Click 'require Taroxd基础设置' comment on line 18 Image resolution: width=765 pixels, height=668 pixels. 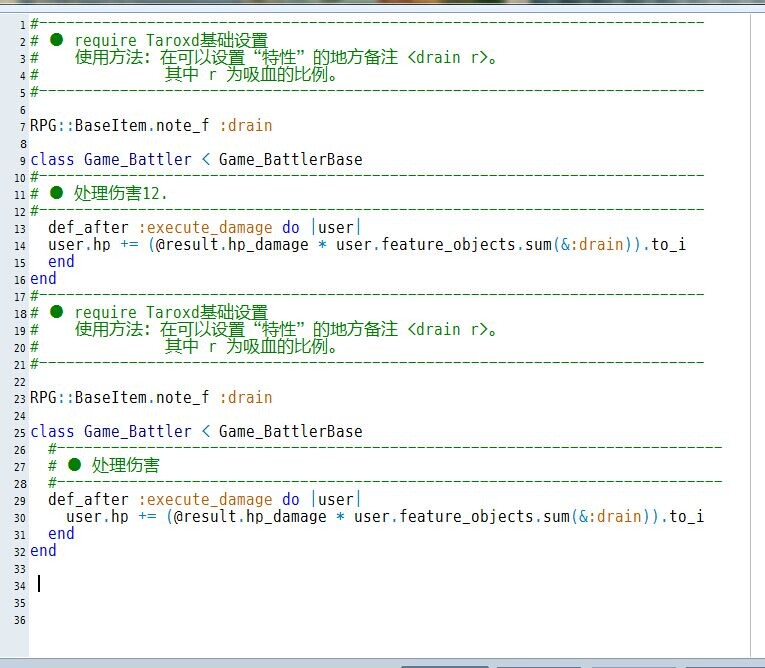171,312
